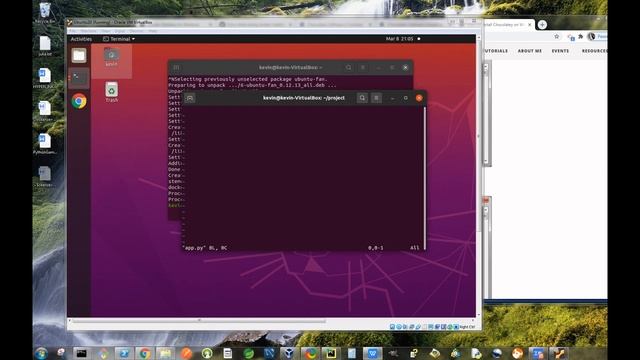640x360 pixels.
Task: Open the browser extensions puzzle icon
Action: pos(580,37)
